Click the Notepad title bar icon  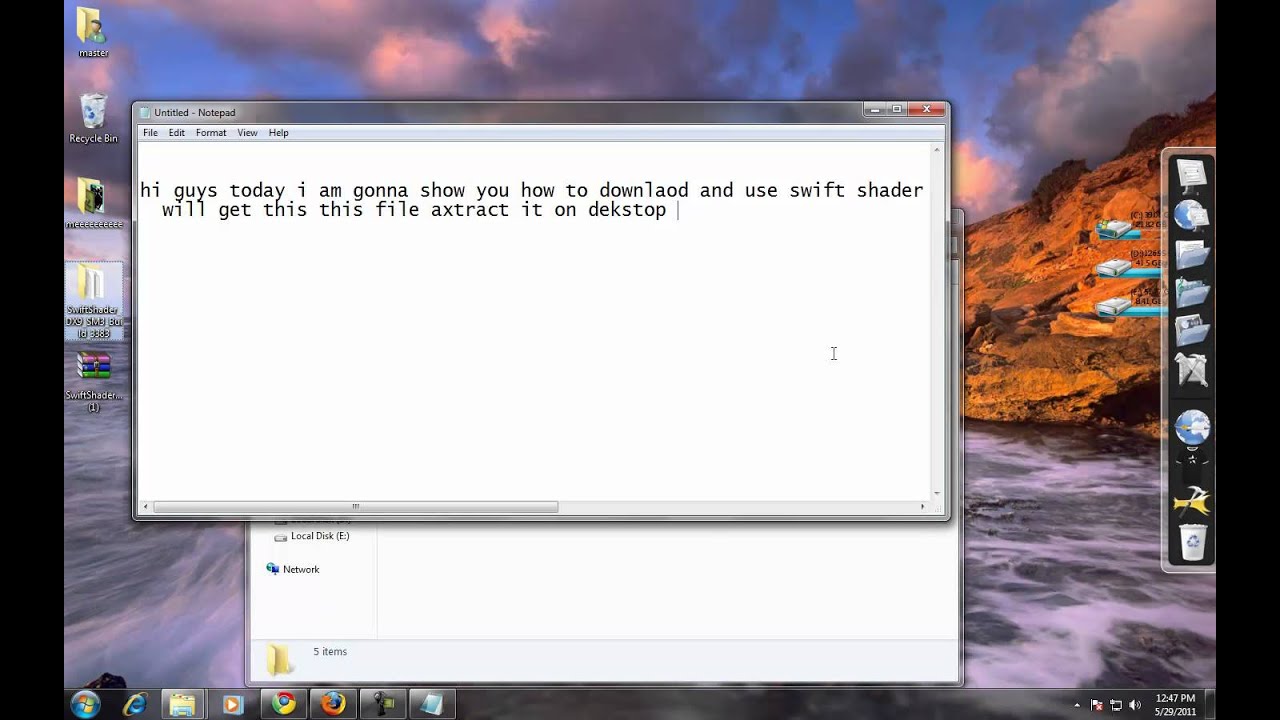pos(145,112)
